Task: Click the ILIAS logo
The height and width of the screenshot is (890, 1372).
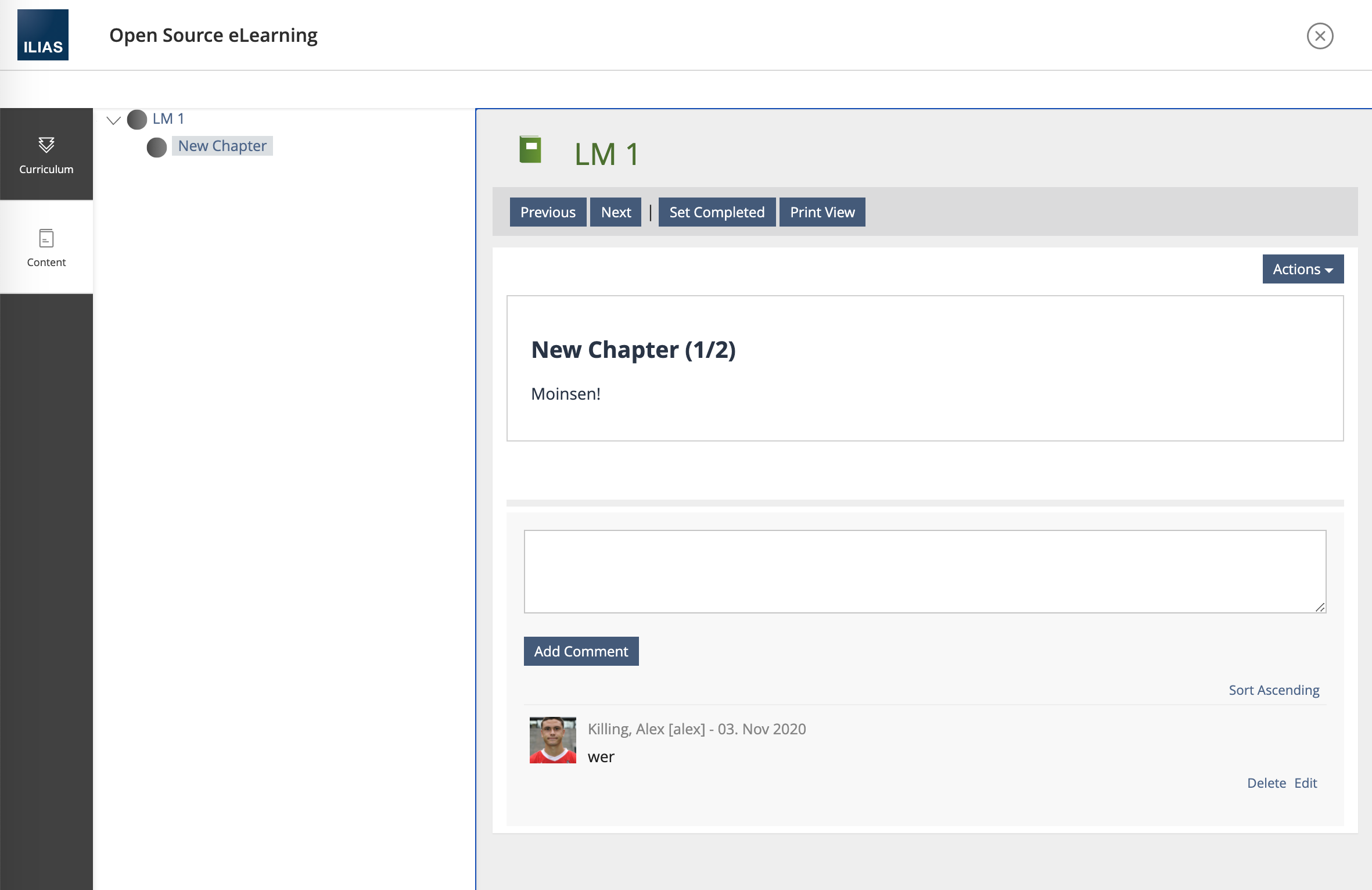Action: (43, 35)
